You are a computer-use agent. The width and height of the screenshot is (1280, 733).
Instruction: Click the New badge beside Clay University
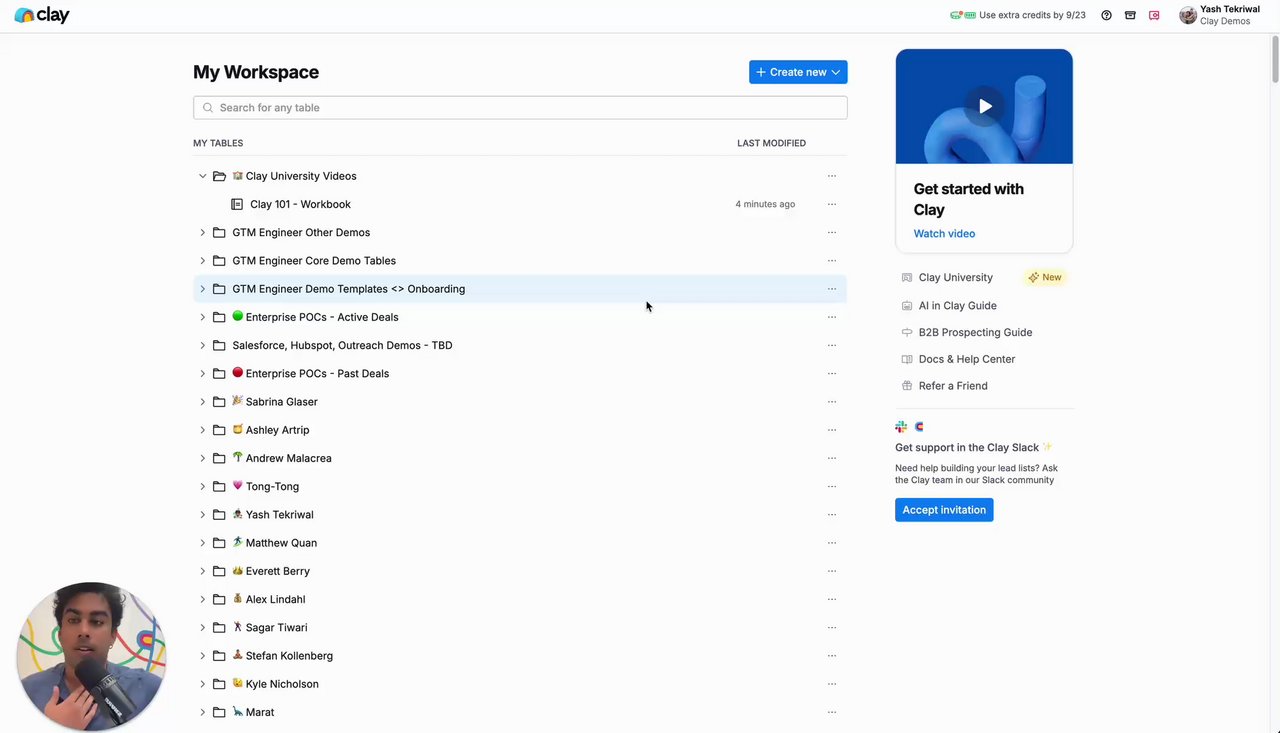point(1045,277)
